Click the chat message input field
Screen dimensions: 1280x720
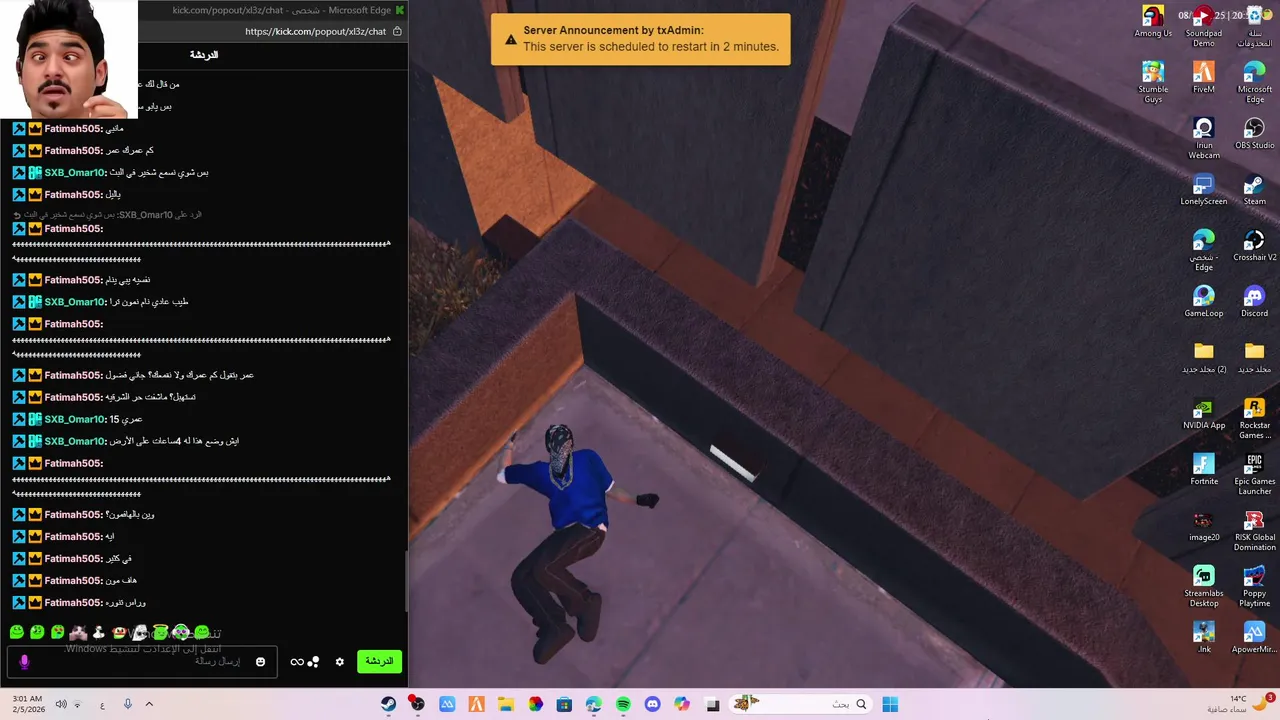[141, 662]
